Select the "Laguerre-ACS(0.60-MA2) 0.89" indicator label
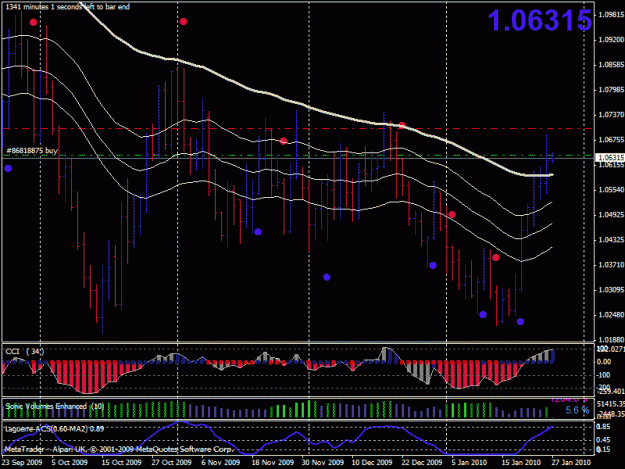This screenshot has width=625, height=469. pos(54,429)
